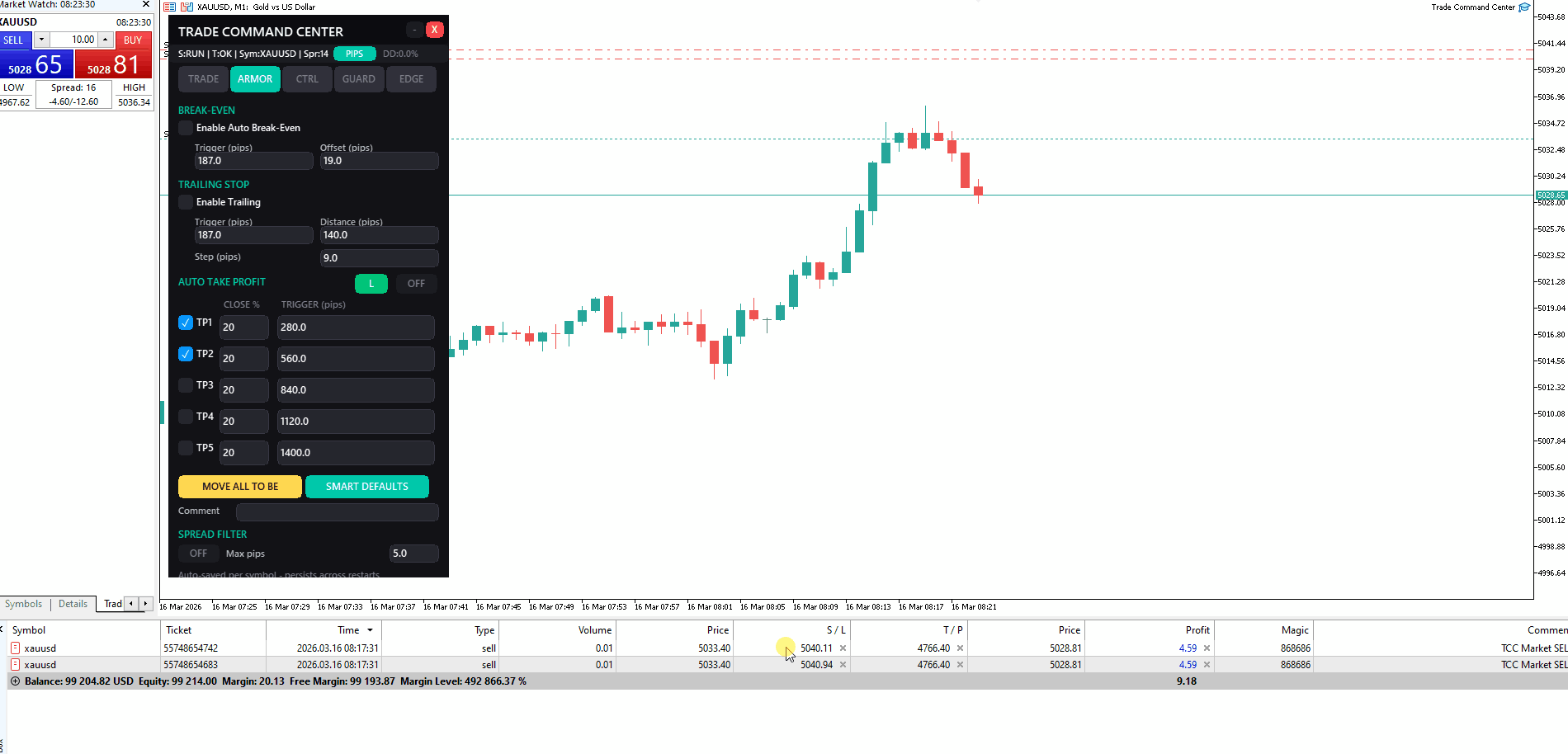1568x754 pixels.
Task: Remove stop loss 5040.11 on first position
Action: coord(843,648)
